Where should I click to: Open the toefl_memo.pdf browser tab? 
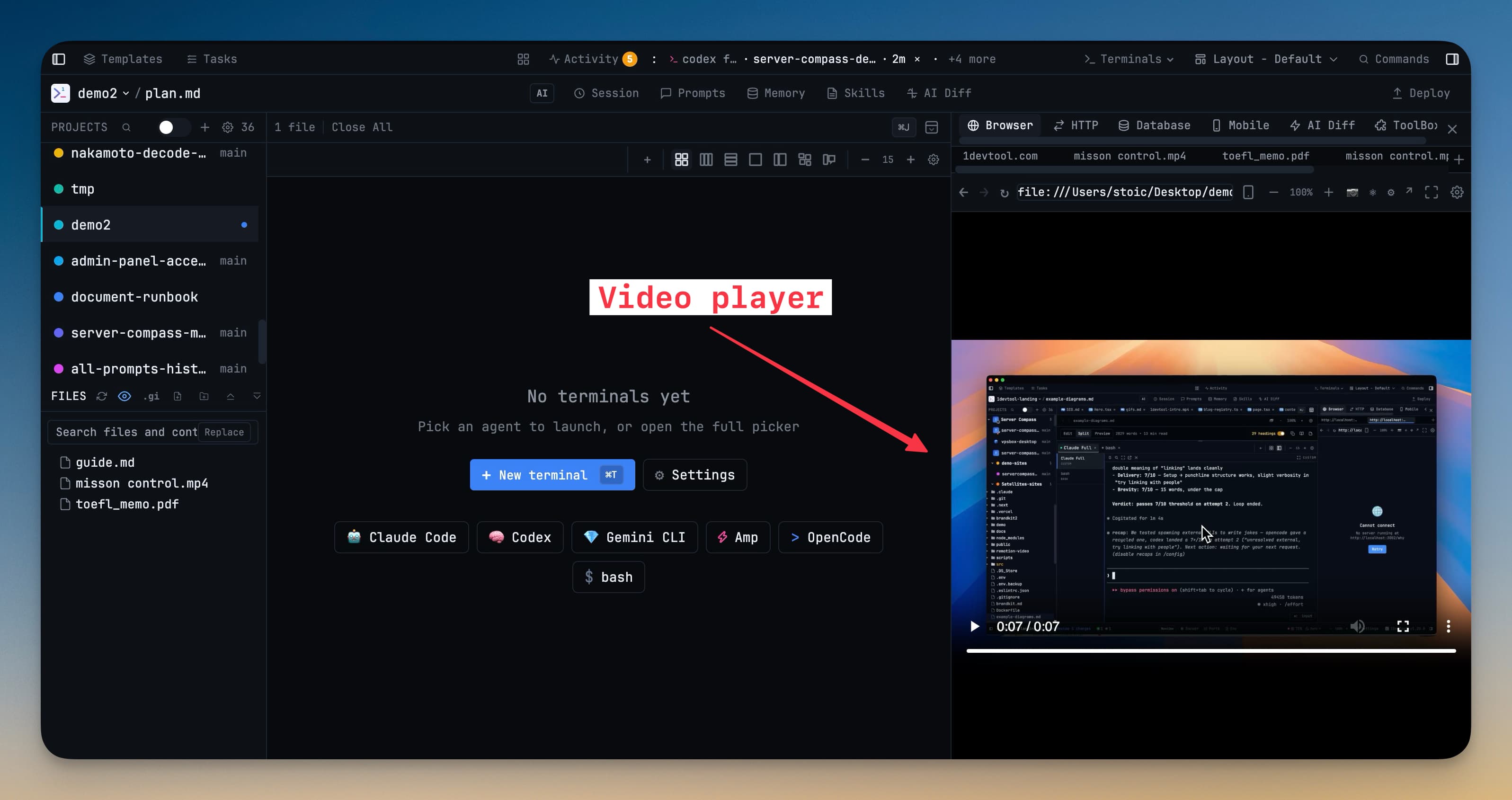click(1265, 156)
